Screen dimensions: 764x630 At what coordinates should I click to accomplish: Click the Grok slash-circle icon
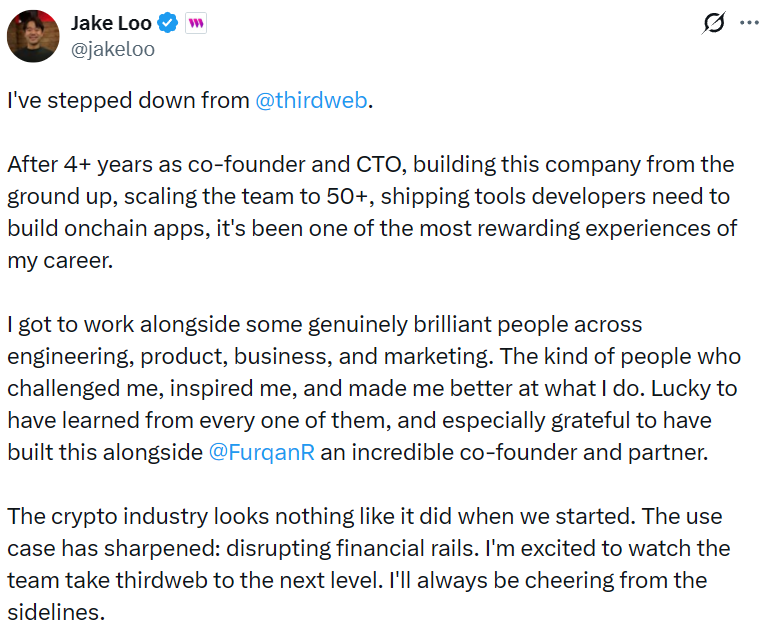pos(713,23)
